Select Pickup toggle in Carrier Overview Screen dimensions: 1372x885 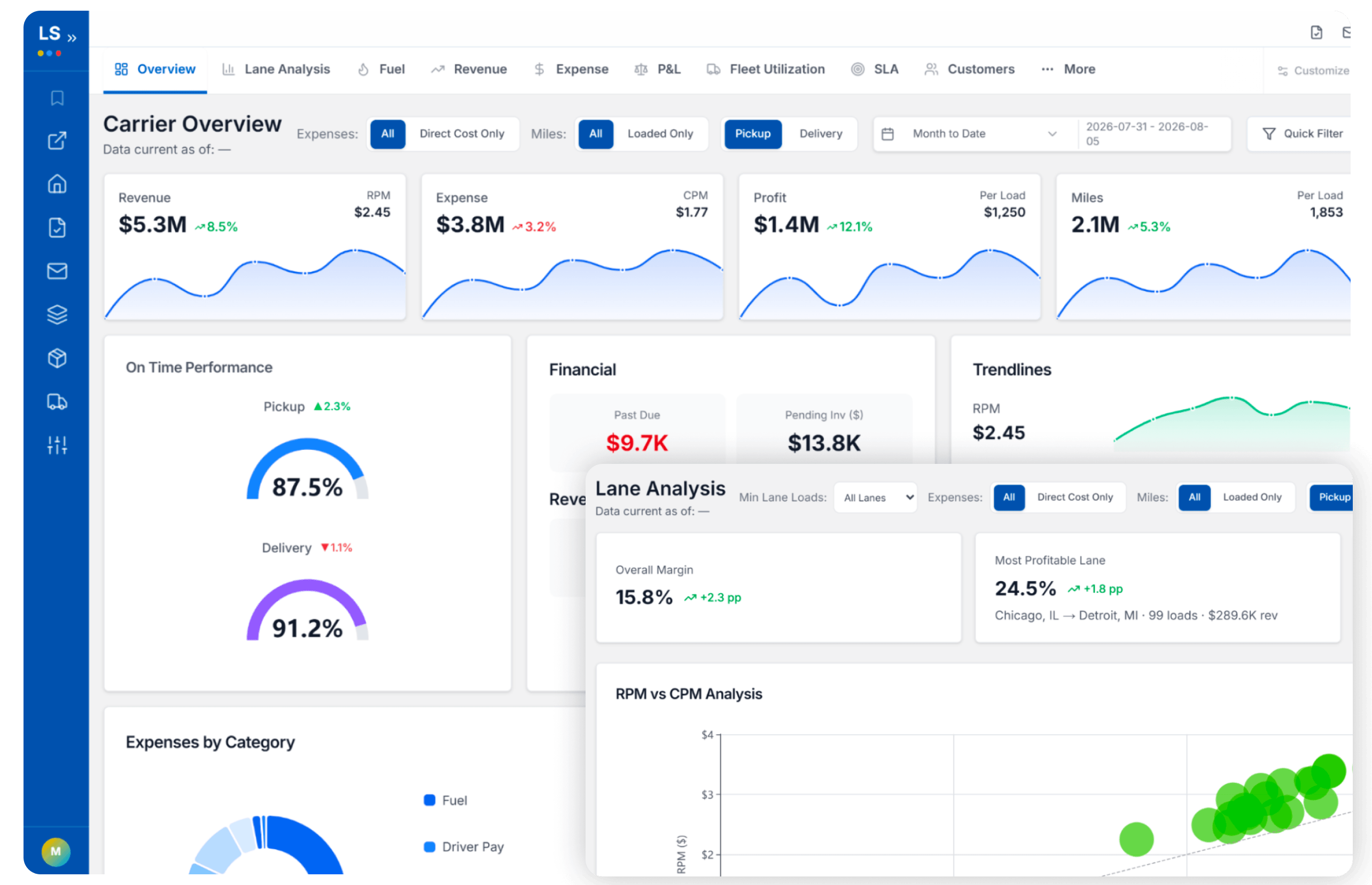pos(753,134)
